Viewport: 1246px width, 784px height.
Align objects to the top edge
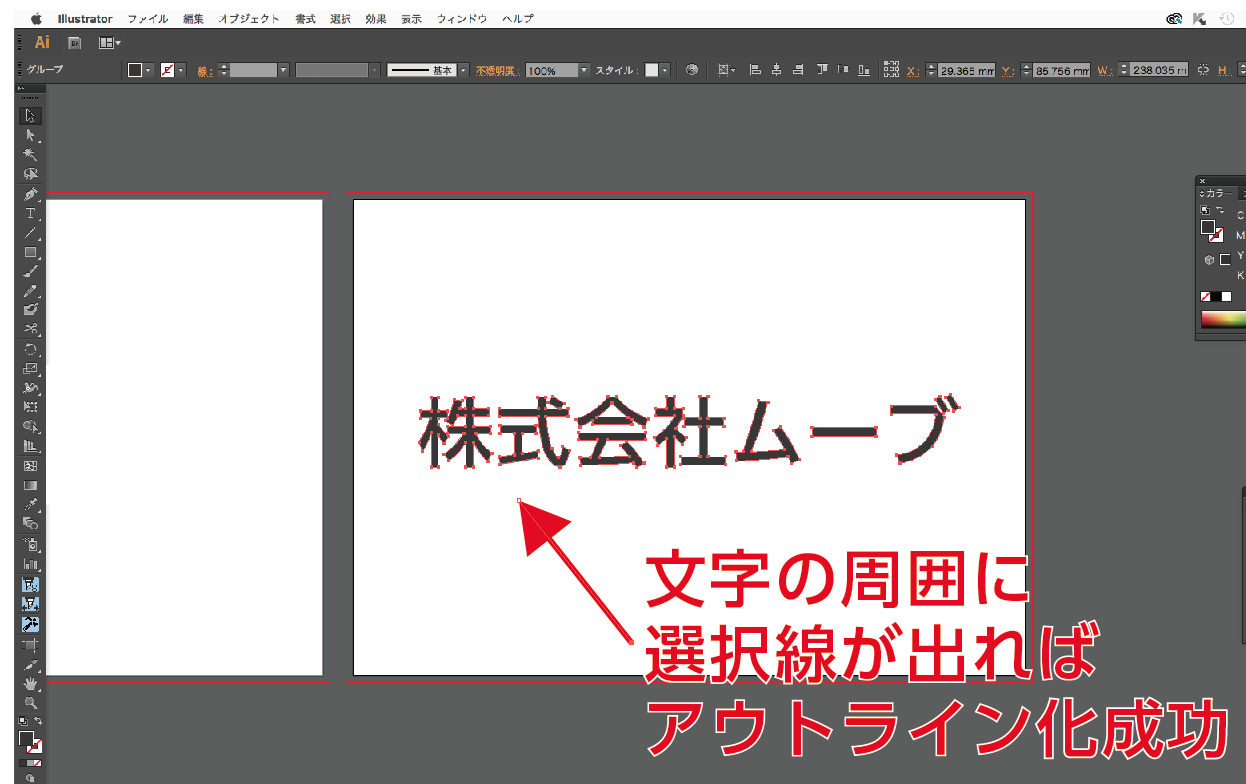click(822, 70)
